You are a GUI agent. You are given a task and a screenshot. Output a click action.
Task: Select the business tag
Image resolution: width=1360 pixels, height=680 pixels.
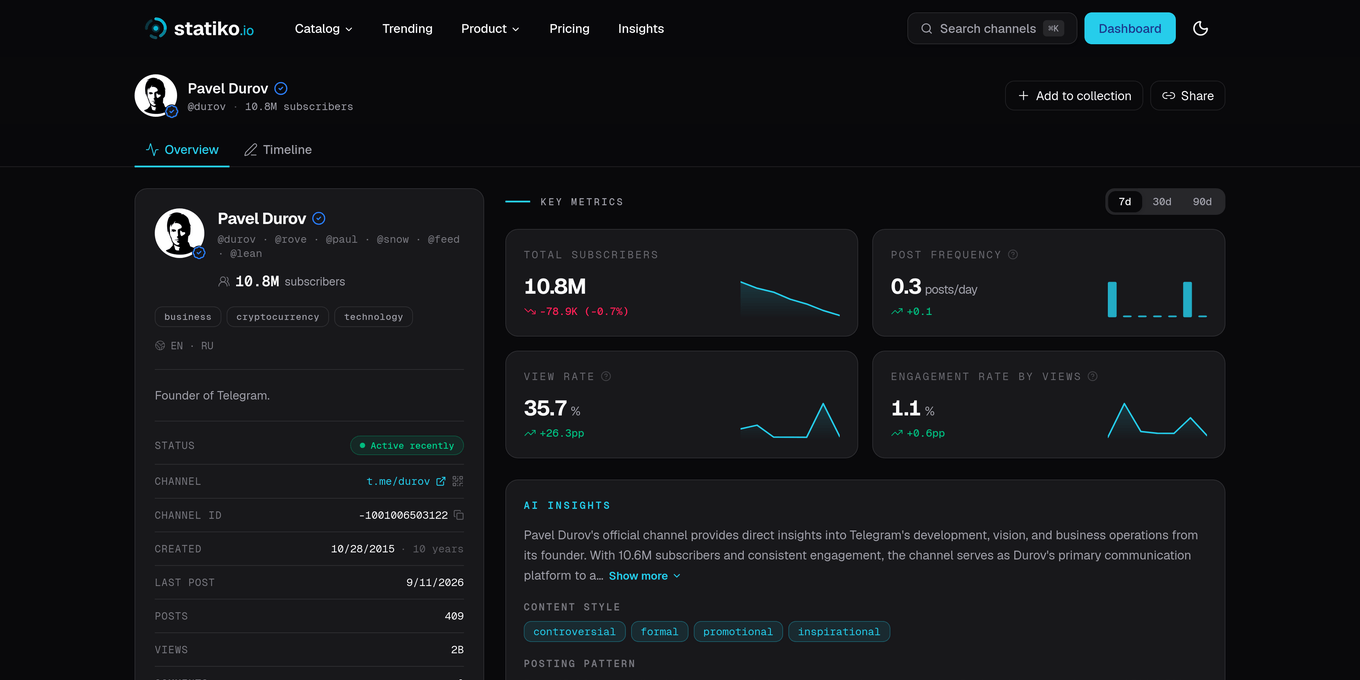pyautogui.click(x=188, y=317)
